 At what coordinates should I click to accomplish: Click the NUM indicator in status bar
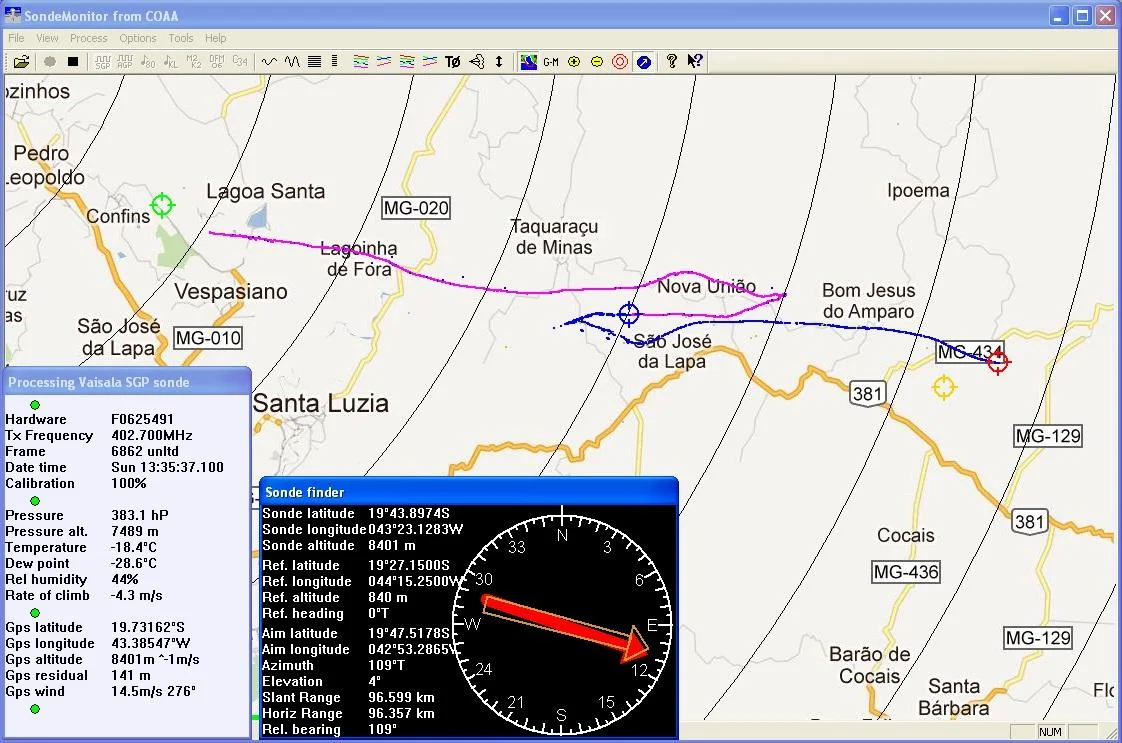point(1050,732)
